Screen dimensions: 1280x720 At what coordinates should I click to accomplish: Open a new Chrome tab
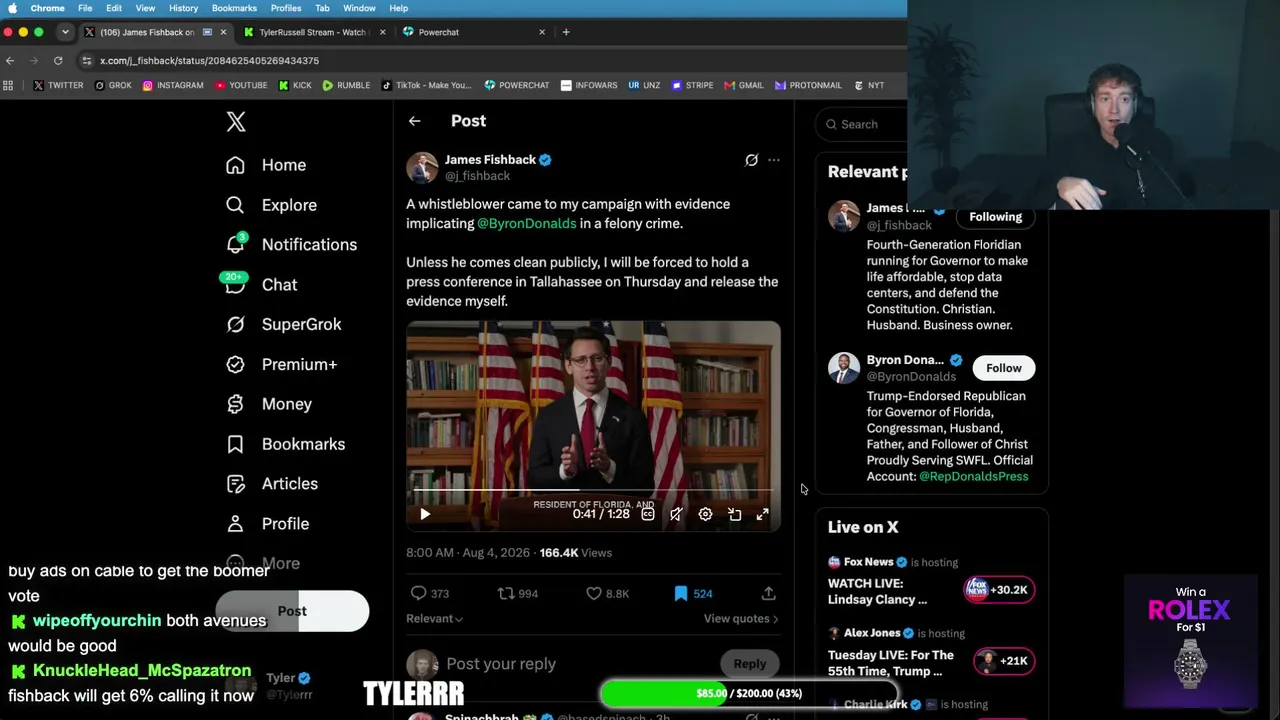(566, 32)
